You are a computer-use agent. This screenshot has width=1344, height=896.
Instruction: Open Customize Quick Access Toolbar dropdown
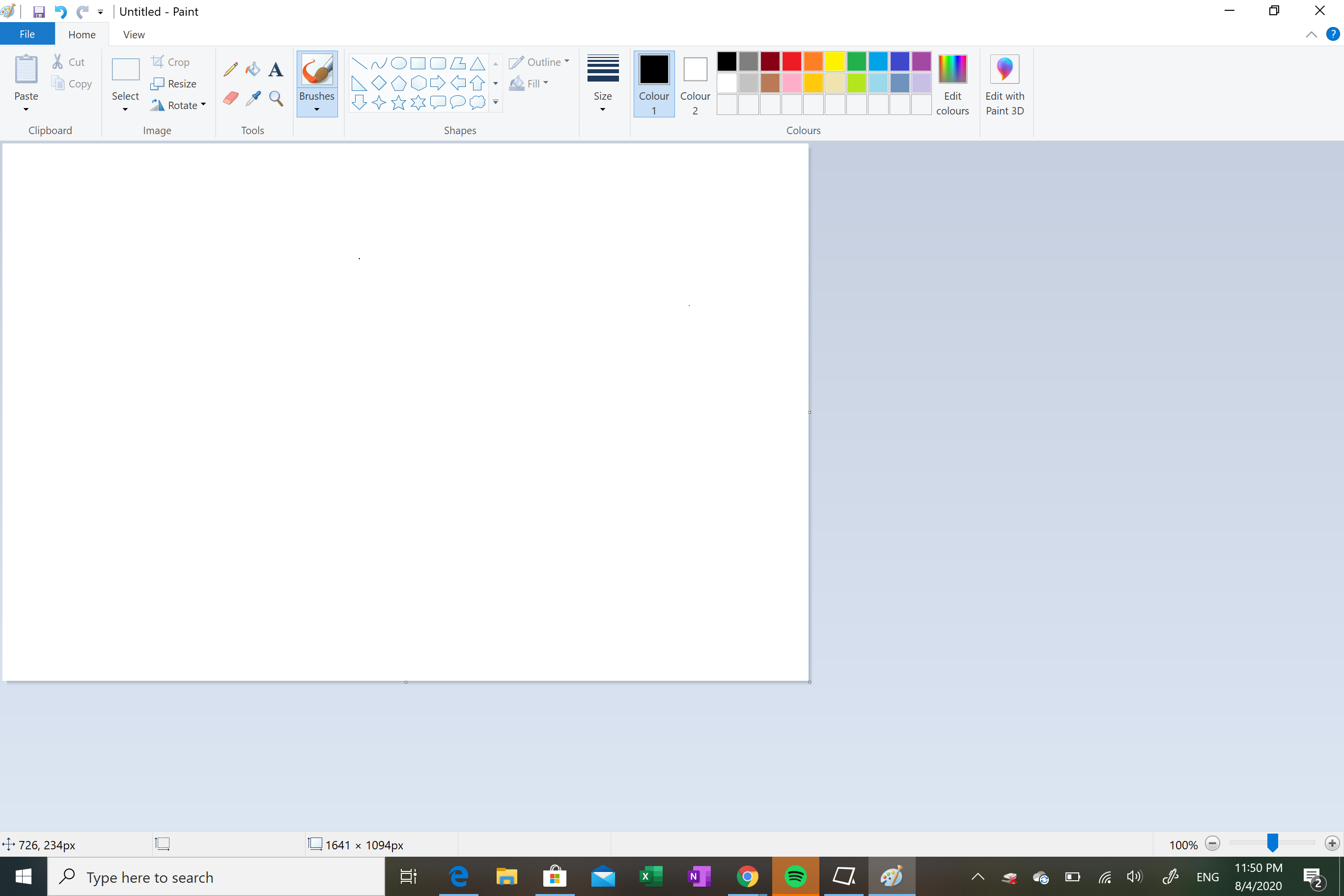pos(100,11)
